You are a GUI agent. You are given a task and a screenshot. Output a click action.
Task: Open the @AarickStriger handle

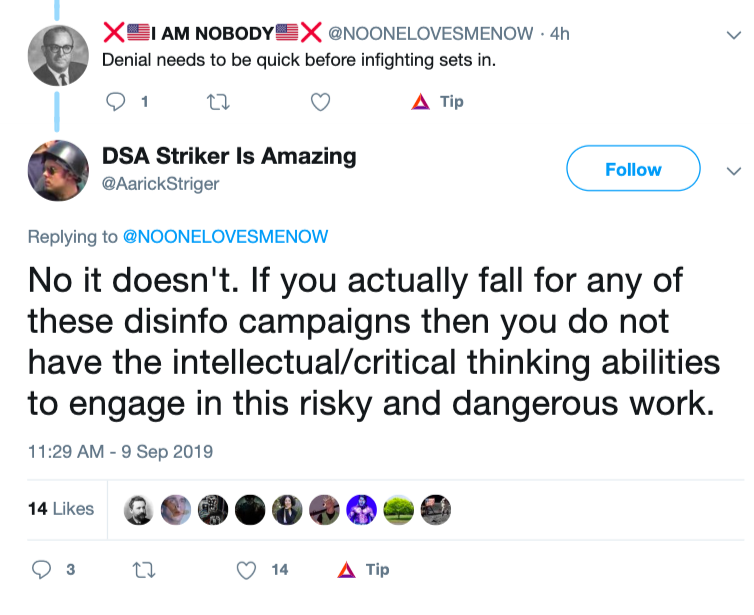160,183
